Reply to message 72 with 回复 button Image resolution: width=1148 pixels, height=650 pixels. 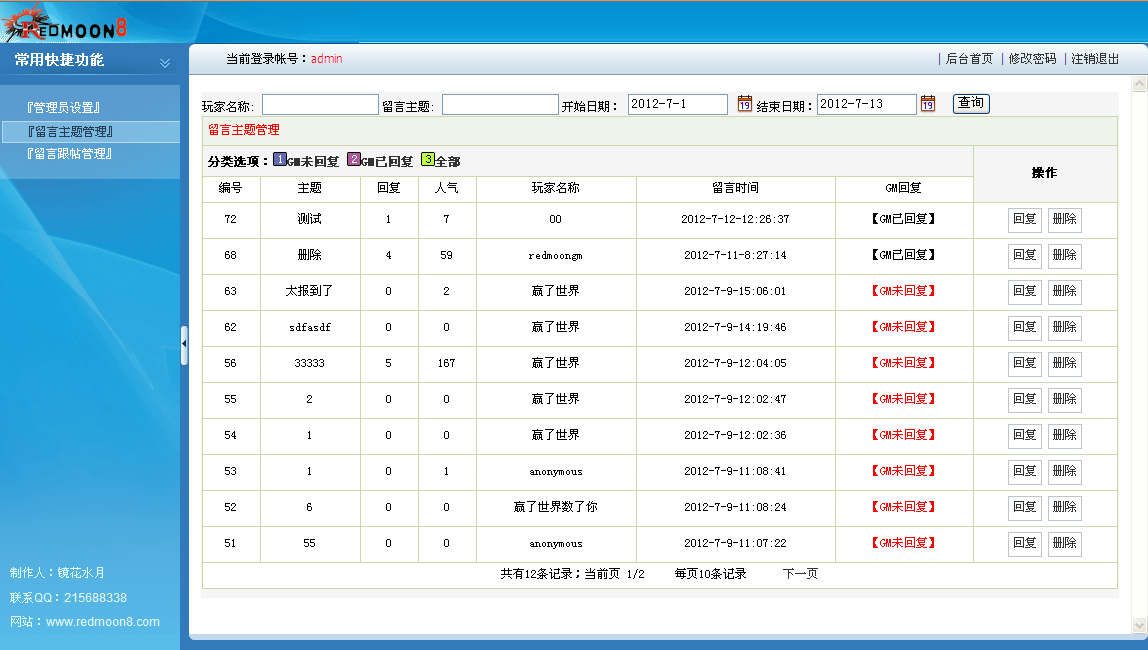[x=1025, y=219]
